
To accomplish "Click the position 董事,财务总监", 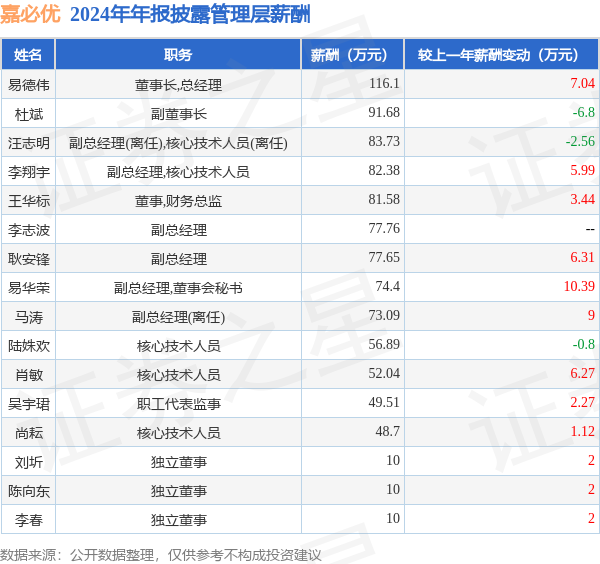I will [x=178, y=201].
